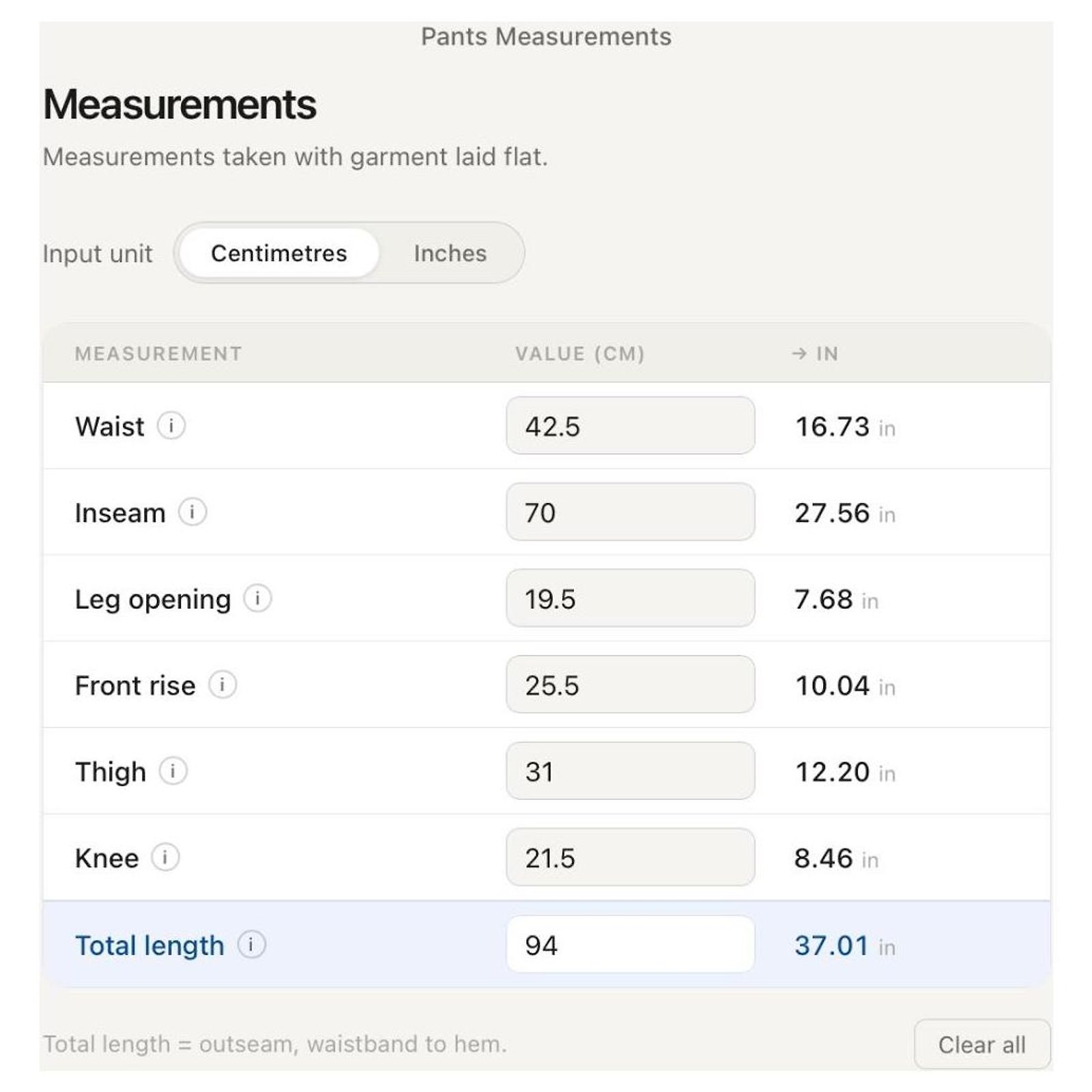Open the Thigh info icon
The width and height of the screenshot is (1092, 1092).
point(173,771)
